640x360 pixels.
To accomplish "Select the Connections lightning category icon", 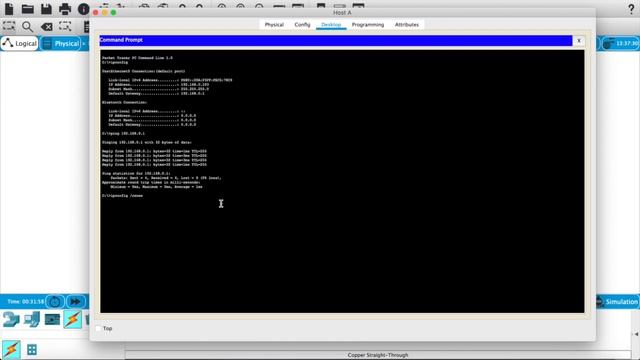I will pos(72,319).
